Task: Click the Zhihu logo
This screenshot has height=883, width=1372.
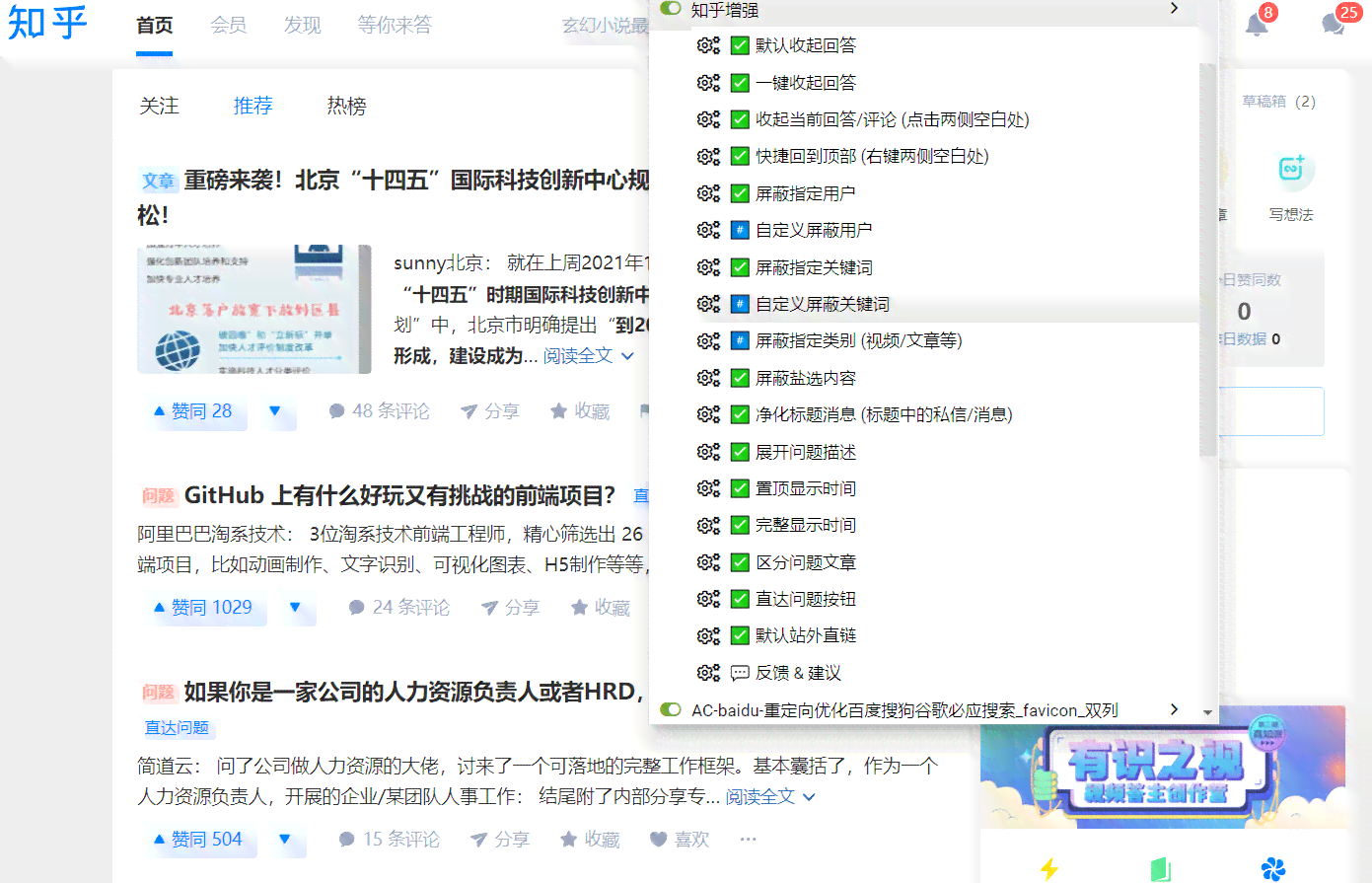Action: point(47,22)
